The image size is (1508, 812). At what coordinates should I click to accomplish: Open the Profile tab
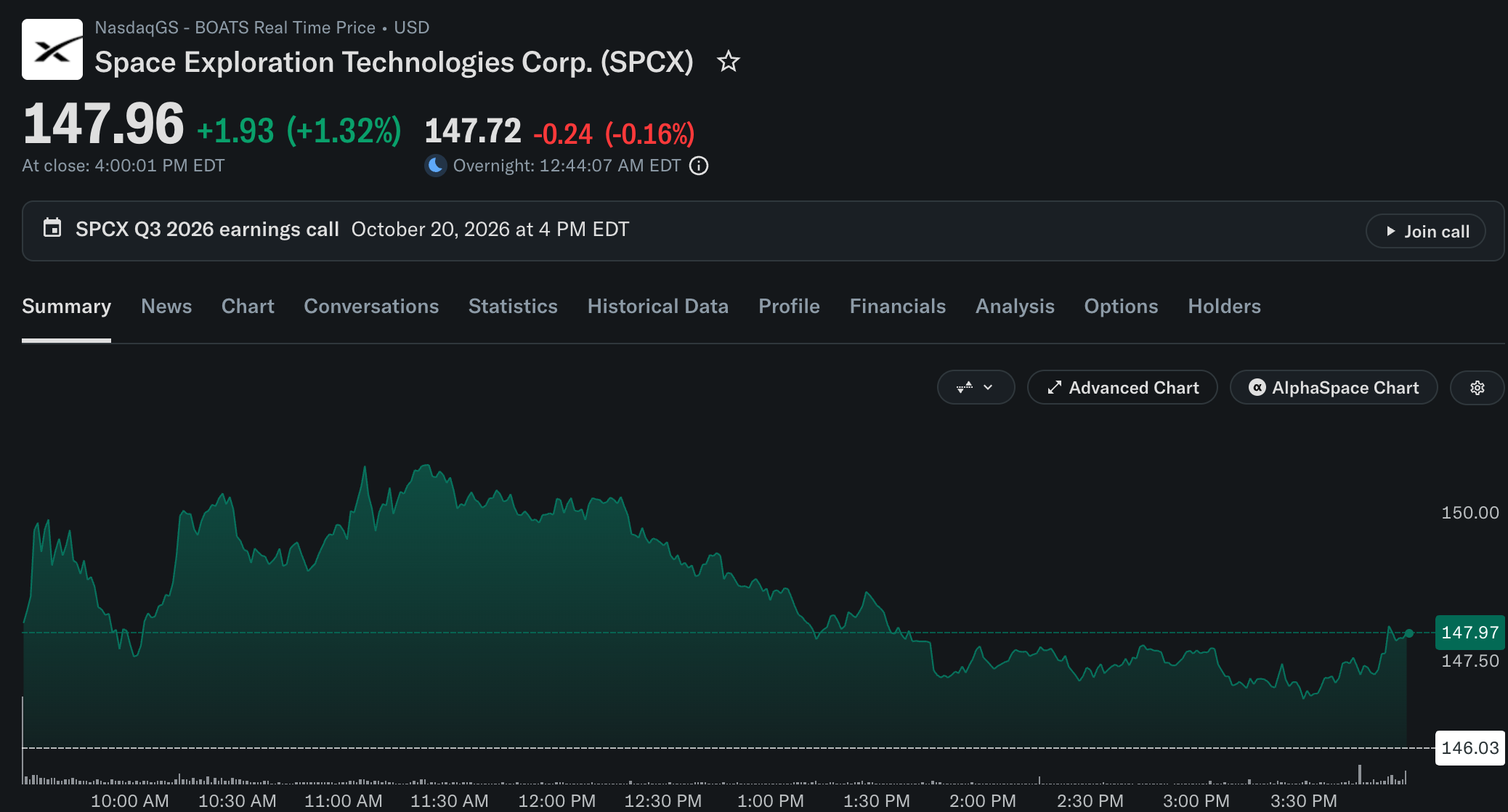789,306
